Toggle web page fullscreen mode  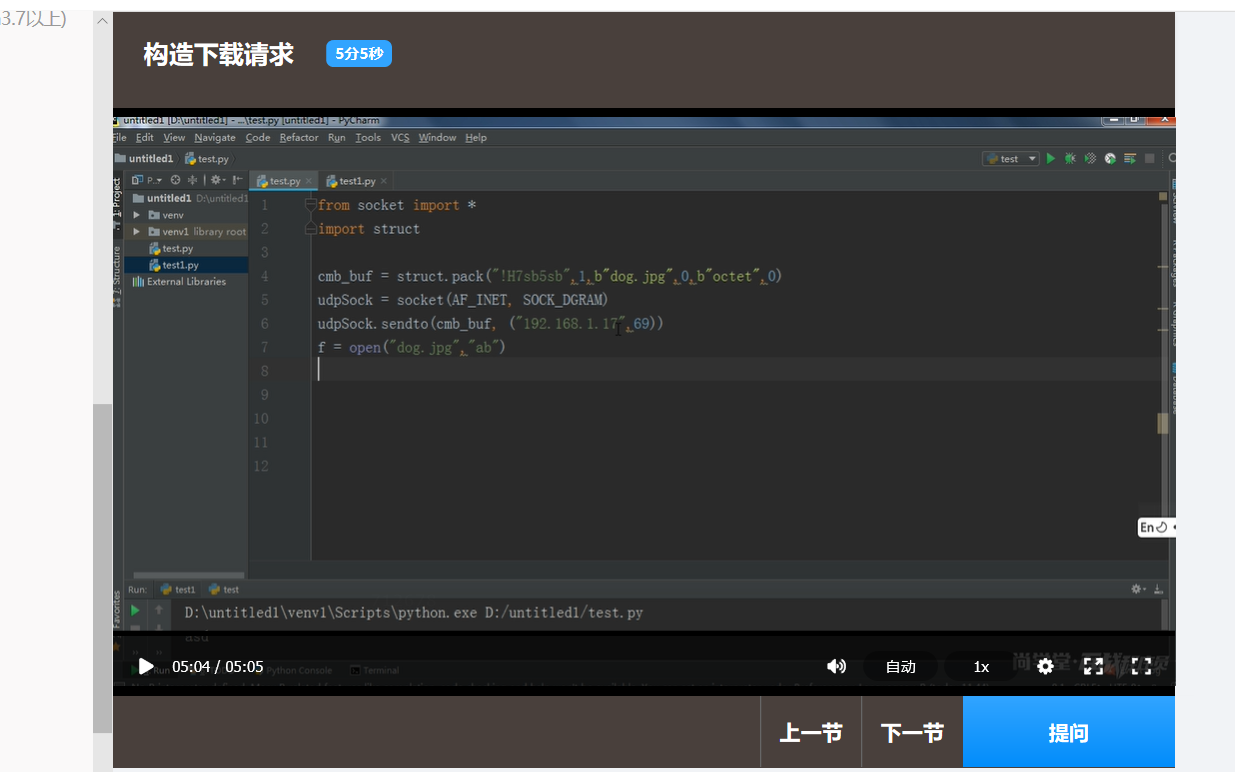pyautogui.click(x=1093, y=666)
